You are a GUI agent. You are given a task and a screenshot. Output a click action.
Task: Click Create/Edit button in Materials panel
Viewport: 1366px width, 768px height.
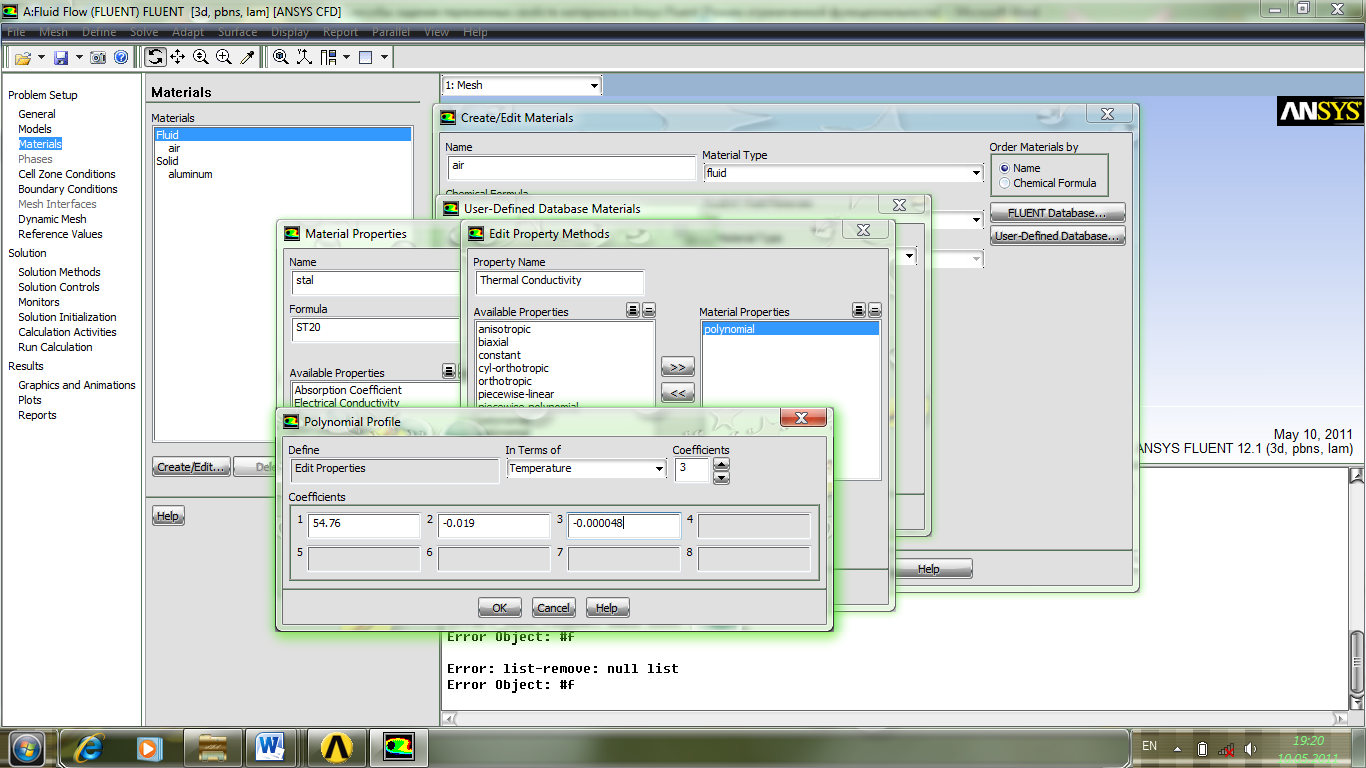[192, 467]
